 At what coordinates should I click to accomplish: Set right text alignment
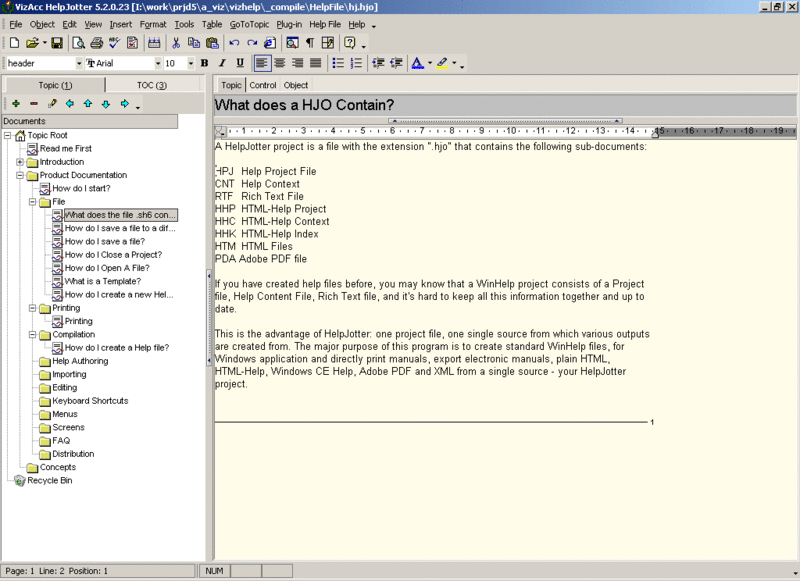click(x=297, y=63)
